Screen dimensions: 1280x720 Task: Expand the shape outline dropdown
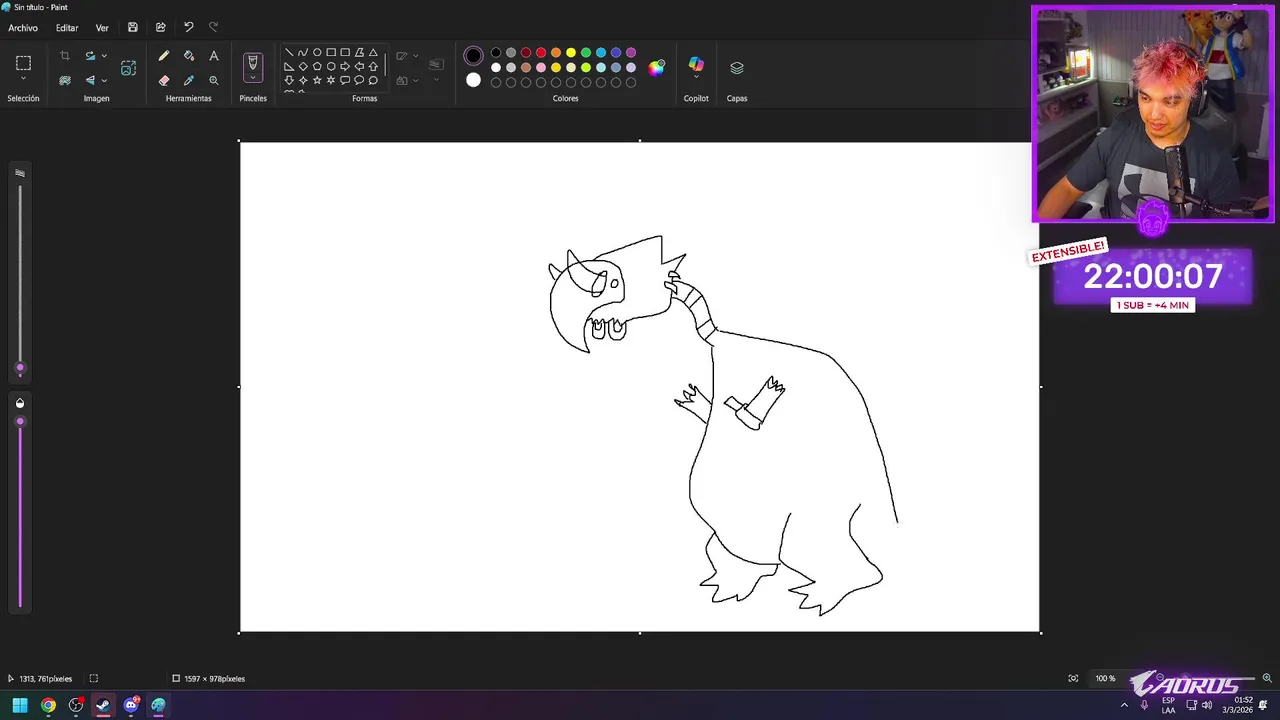(x=416, y=56)
